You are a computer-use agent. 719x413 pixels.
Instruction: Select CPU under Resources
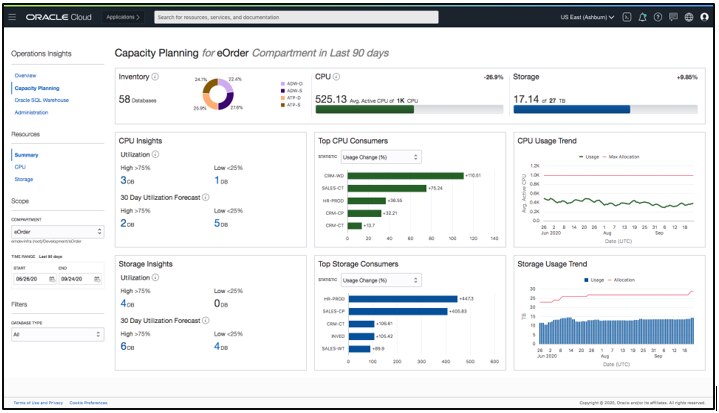click(x=20, y=167)
